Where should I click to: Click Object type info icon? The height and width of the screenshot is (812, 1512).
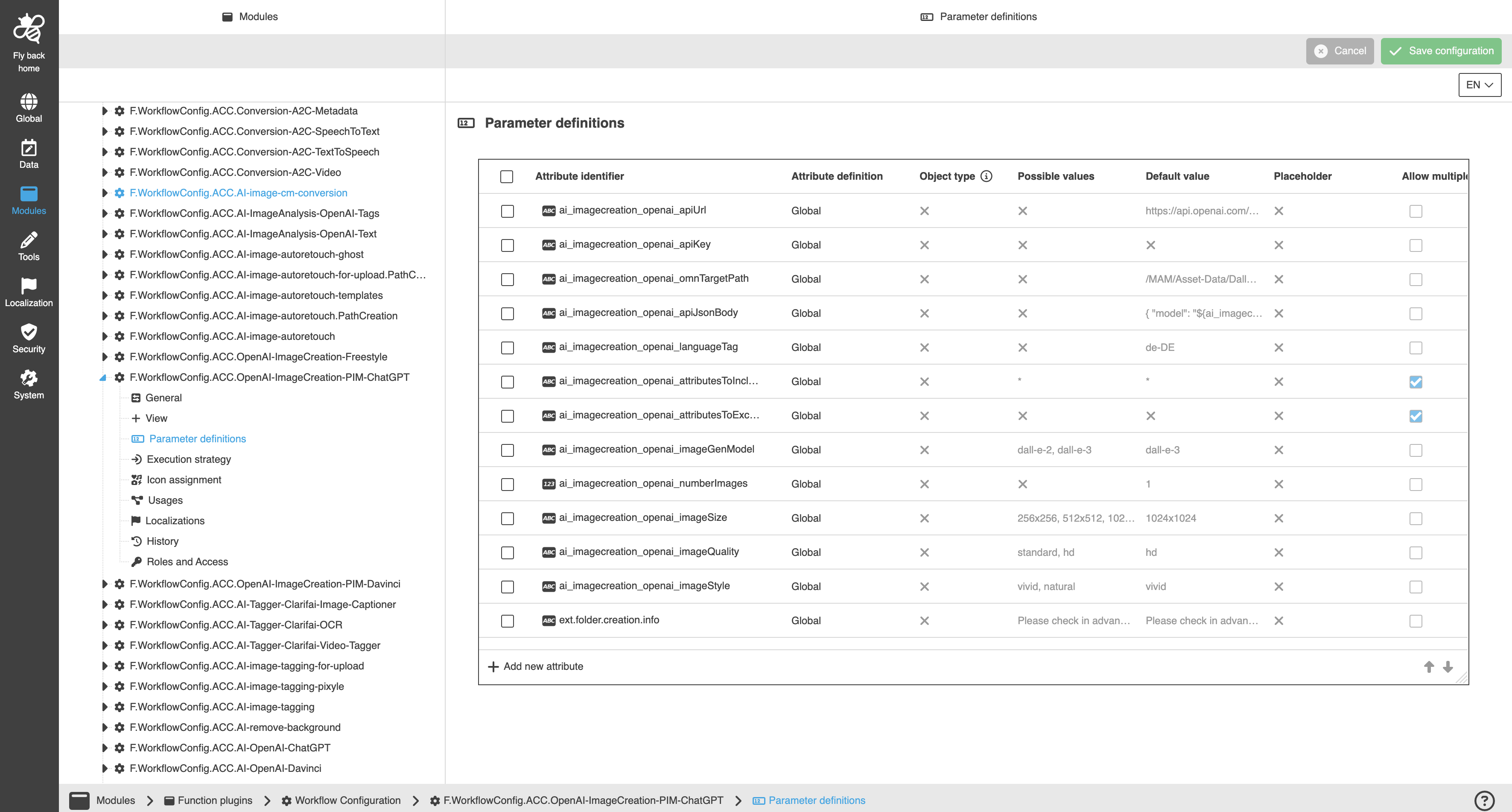(986, 176)
